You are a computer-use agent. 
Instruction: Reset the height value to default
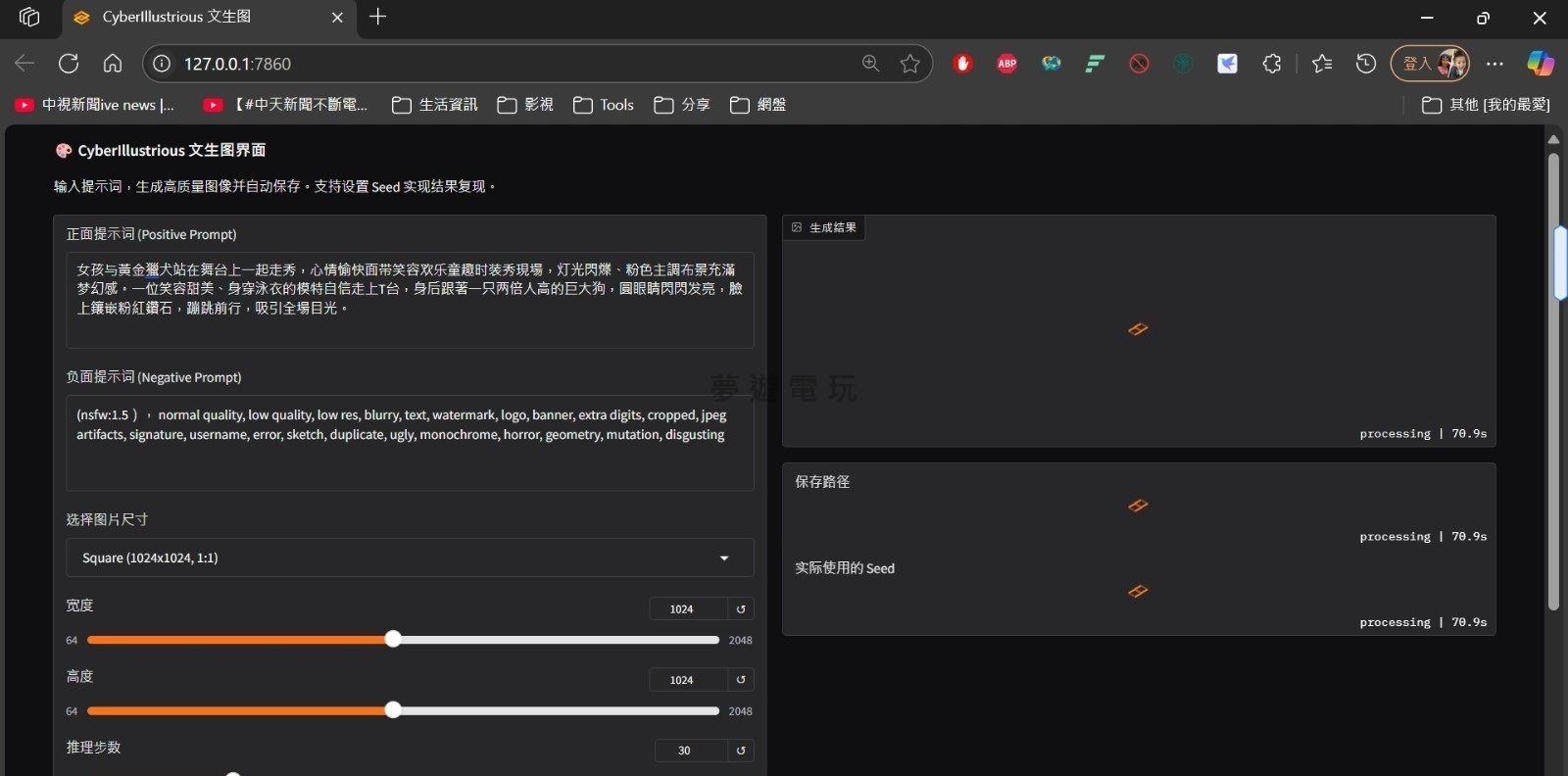741,680
